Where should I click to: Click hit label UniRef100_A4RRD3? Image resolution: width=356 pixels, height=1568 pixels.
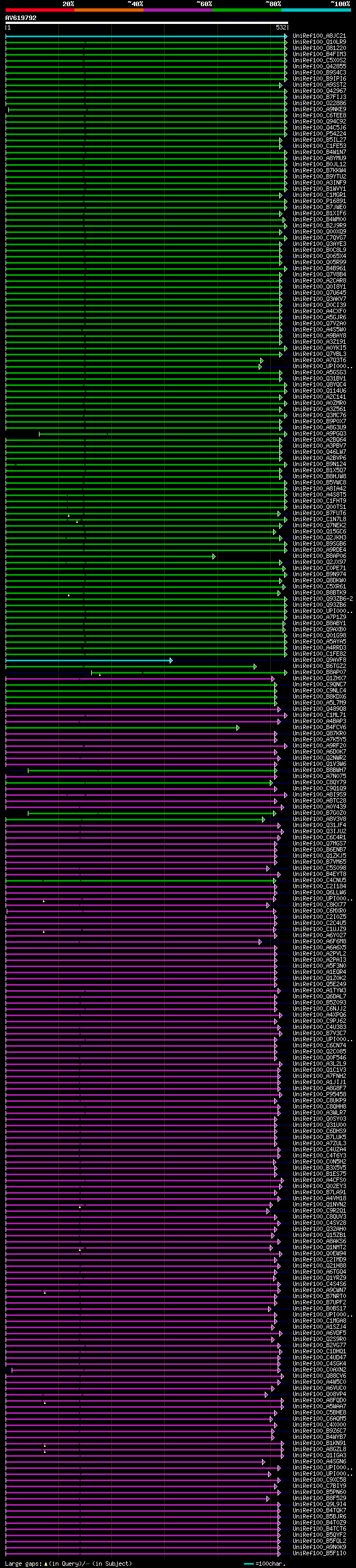[x=319, y=648]
